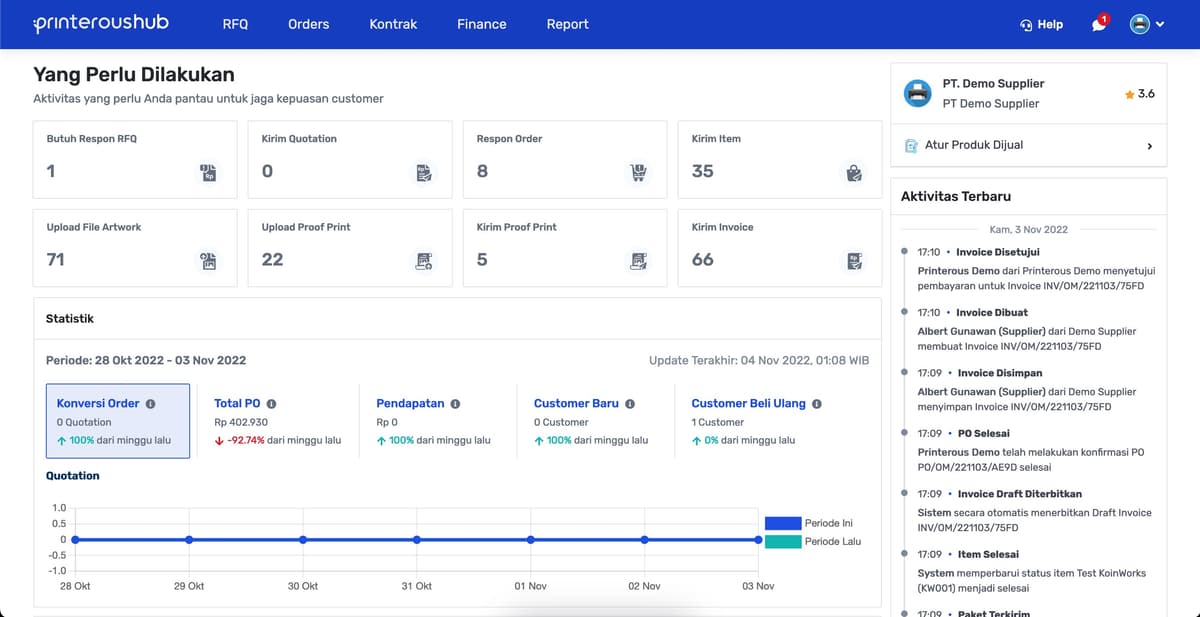Open the Orders menu
The width and height of the screenshot is (1200, 617).
(x=308, y=24)
